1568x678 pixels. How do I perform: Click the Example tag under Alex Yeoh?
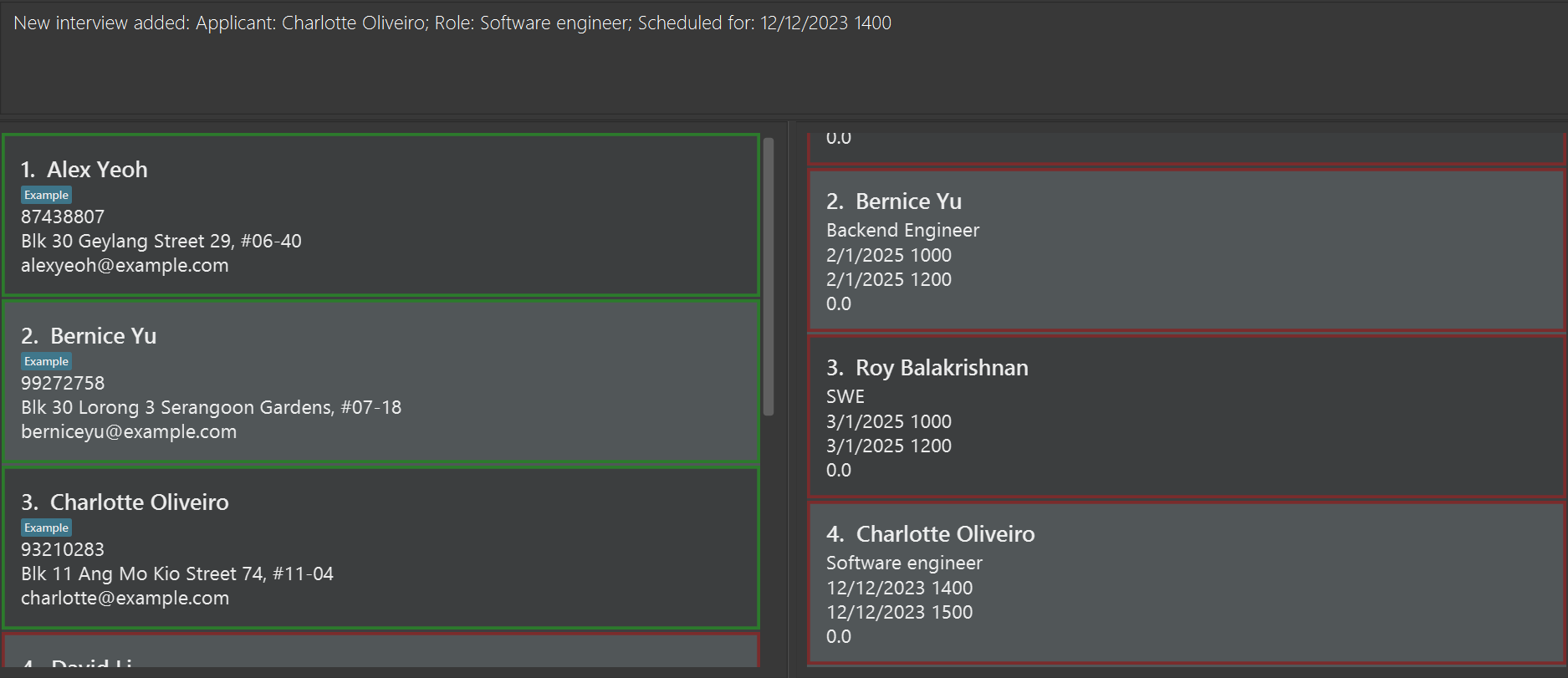(x=46, y=195)
